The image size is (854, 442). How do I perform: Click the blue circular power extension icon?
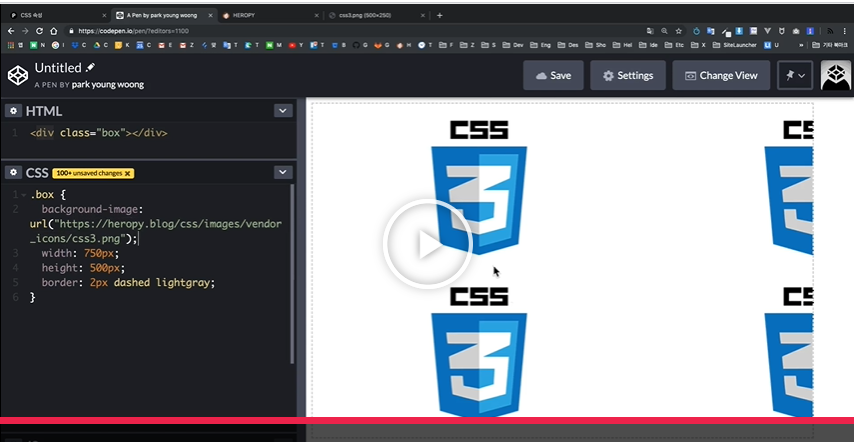696,31
